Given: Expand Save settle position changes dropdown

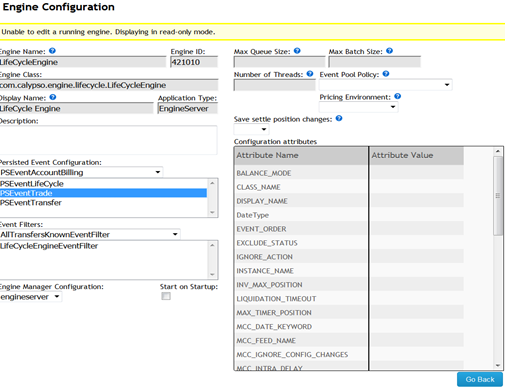Looking at the screenshot, I should coord(251,129).
